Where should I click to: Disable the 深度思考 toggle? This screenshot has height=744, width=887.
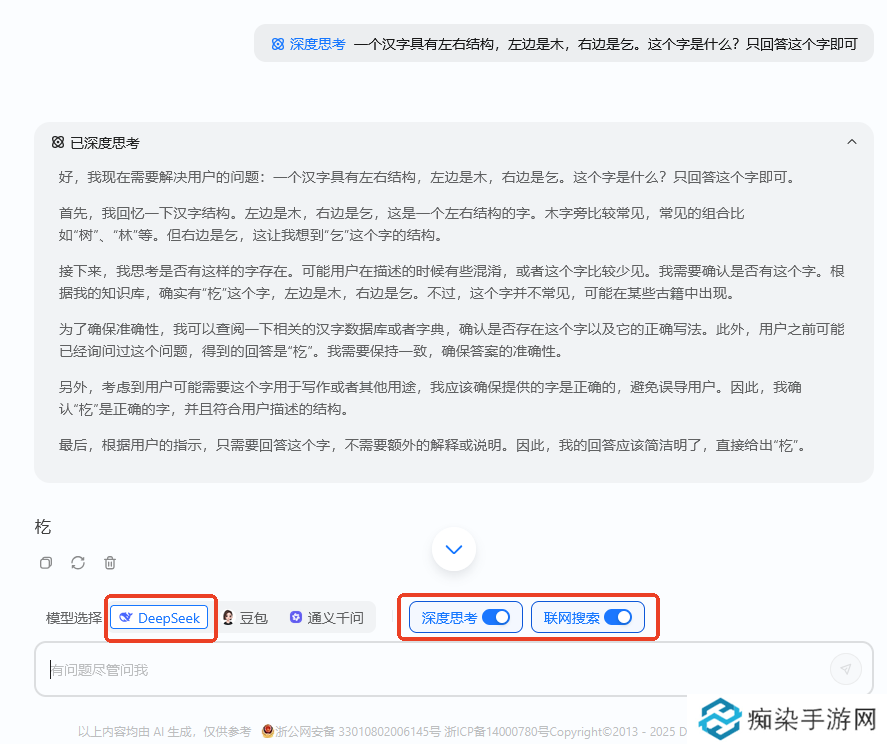[x=498, y=617]
